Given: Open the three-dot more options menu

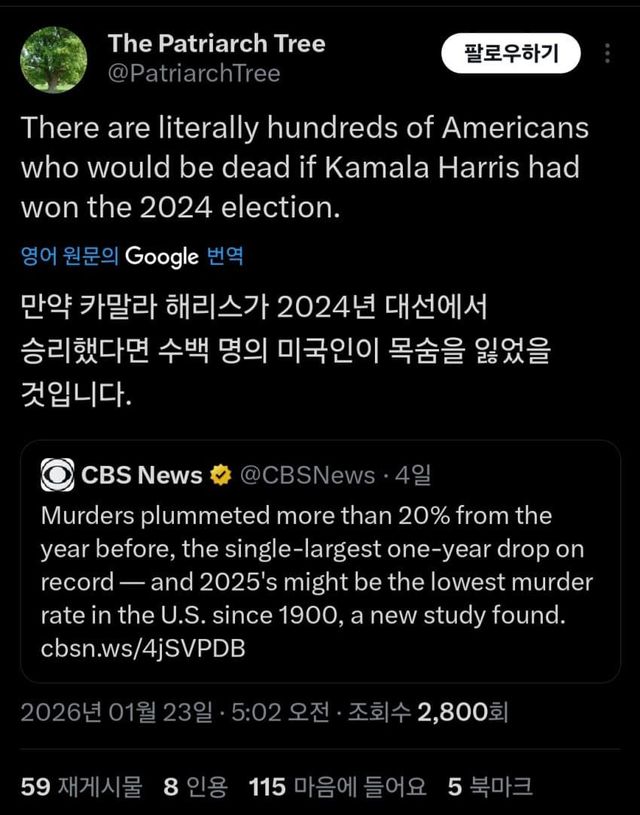Looking at the screenshot, I should [607, 54].
